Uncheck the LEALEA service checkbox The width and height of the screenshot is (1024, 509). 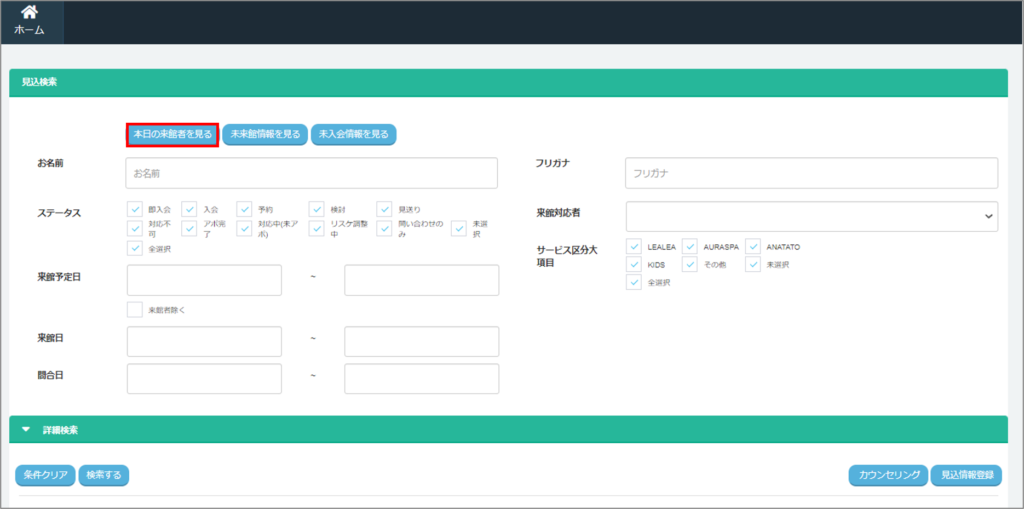click(x=634, y=246)
